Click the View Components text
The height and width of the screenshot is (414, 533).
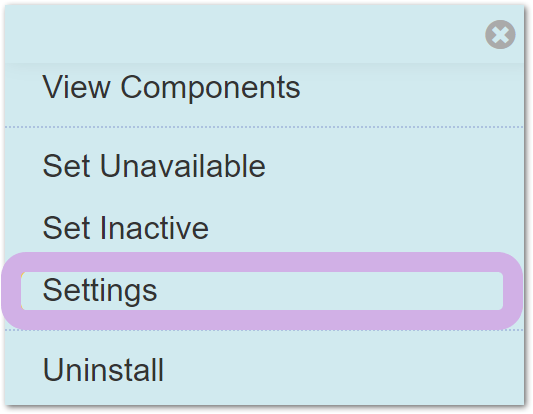tap(171, 87)
